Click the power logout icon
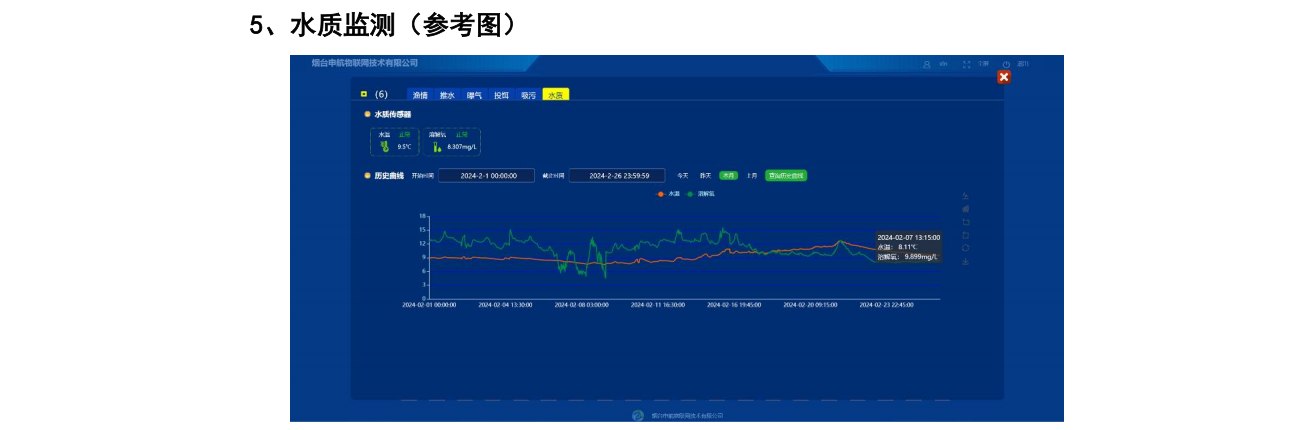Viewport: 1308px width, 430px height. point(1006,64)
